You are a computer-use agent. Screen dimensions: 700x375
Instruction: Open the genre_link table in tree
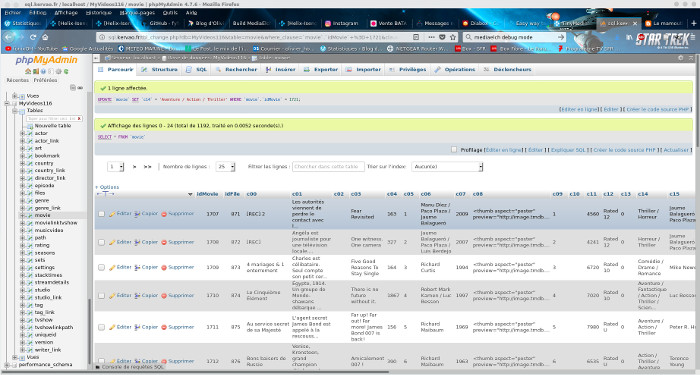point(47,208)
